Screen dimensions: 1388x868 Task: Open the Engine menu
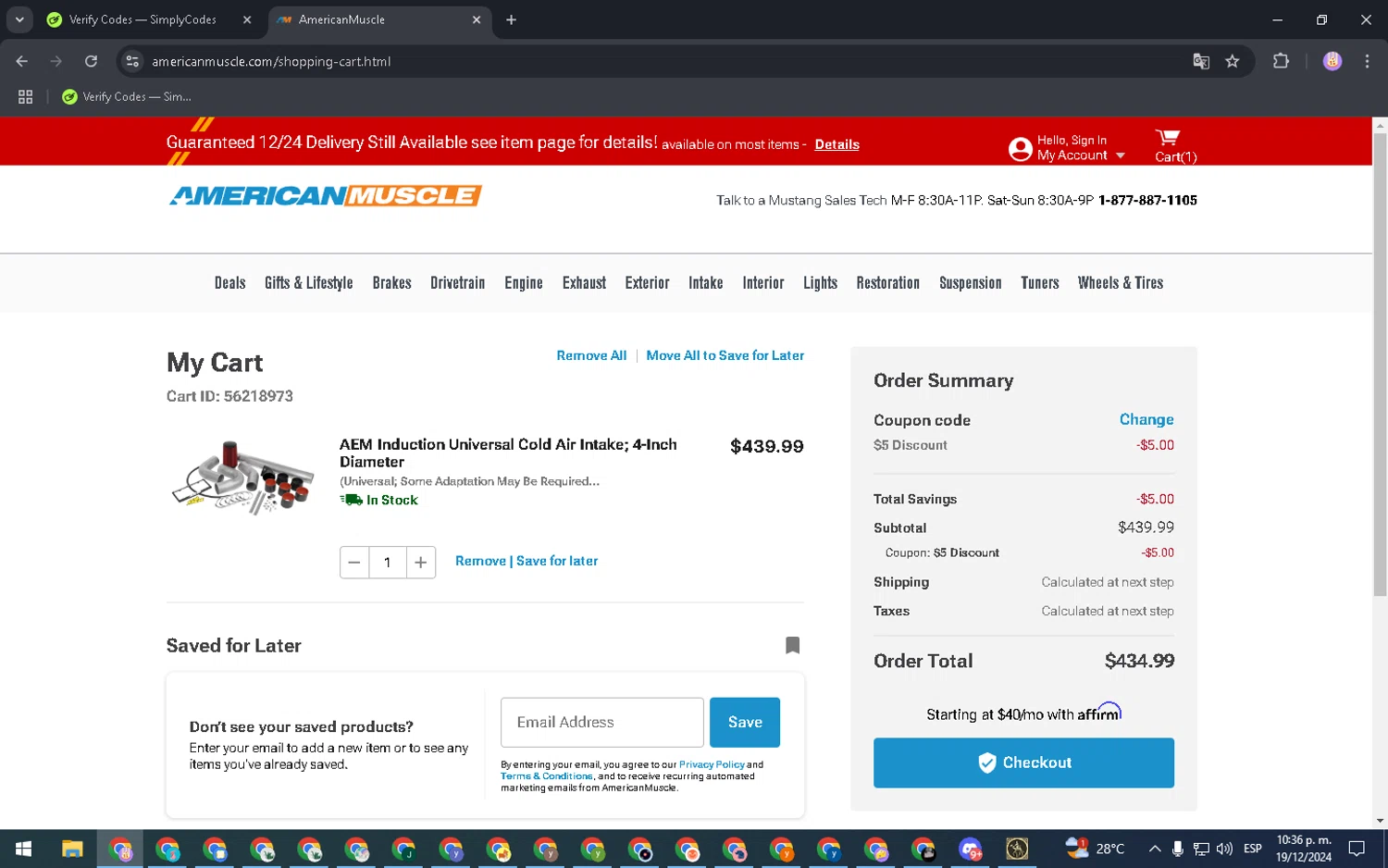524,283
